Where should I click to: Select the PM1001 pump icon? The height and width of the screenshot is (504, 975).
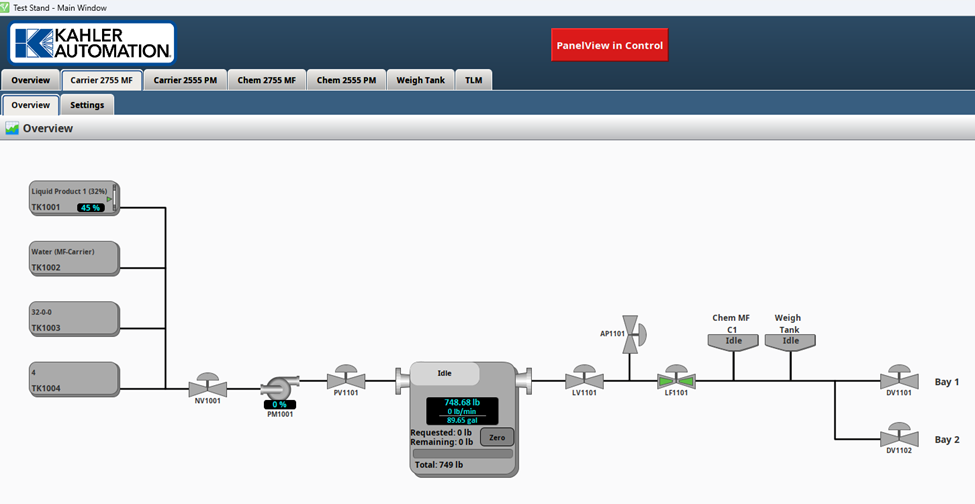tap(277, 388)
